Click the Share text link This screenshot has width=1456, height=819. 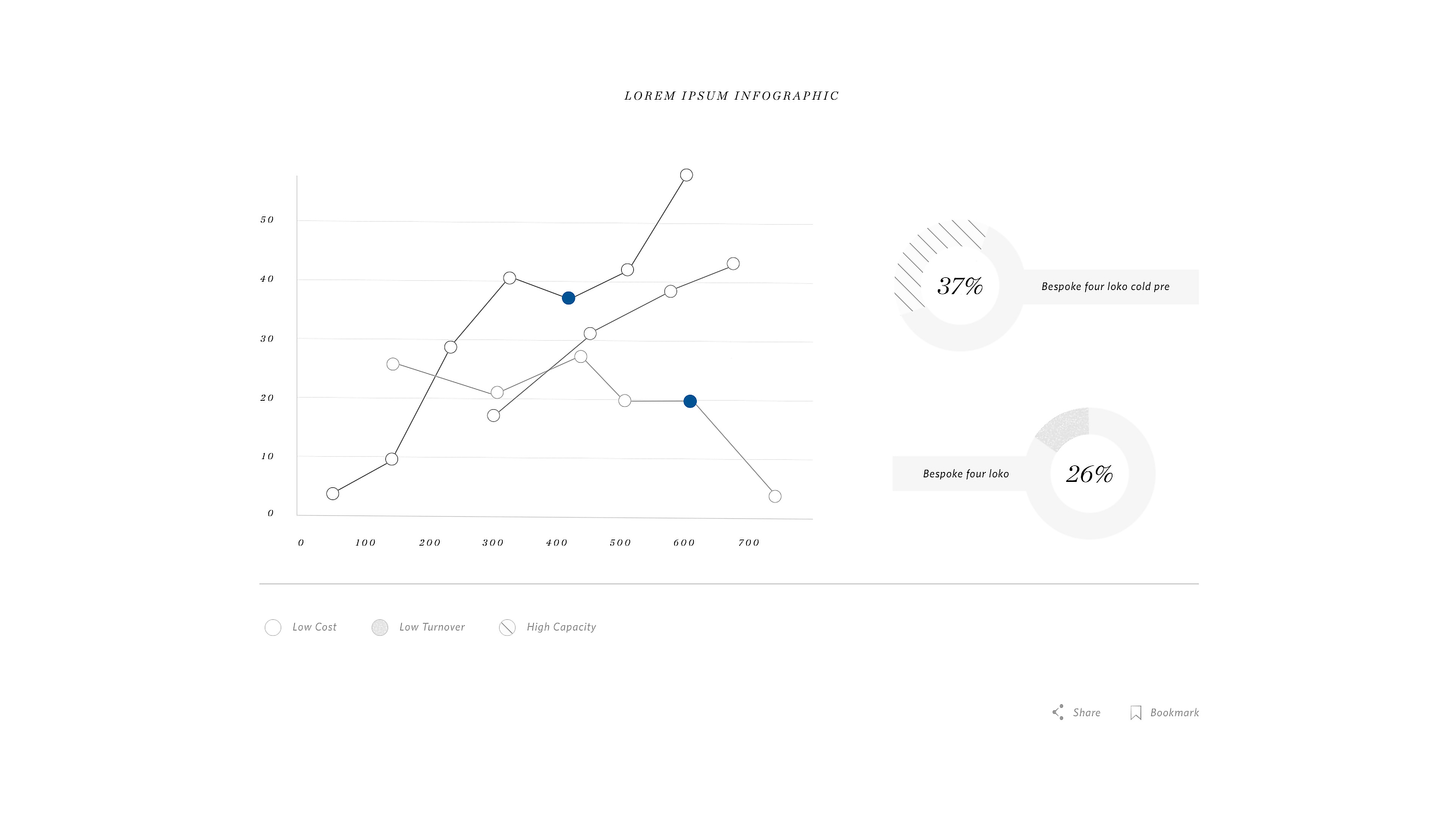(x=1086, y=713)
